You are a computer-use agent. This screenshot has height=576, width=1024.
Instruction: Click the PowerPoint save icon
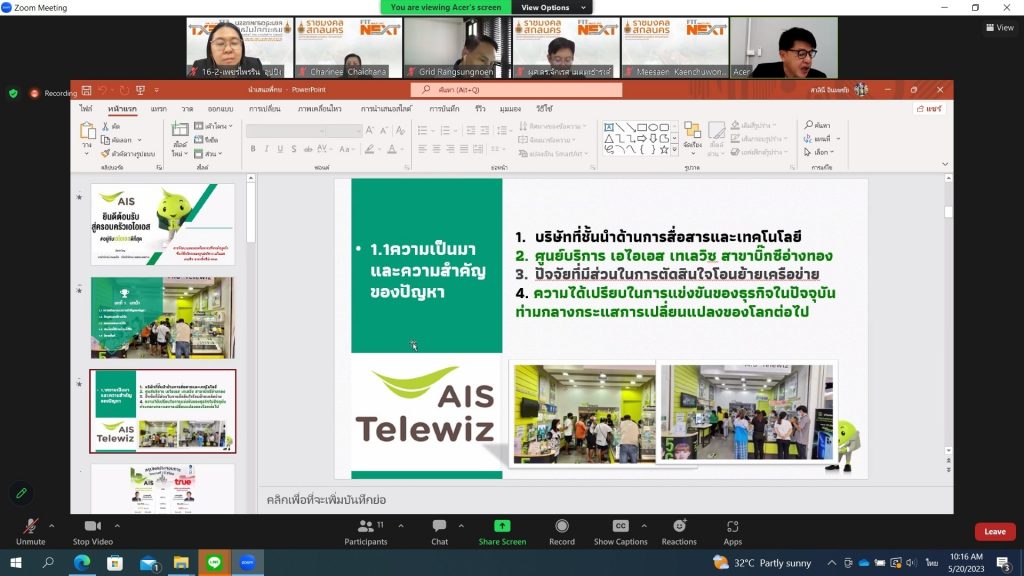pyautogui.click(x=87, y=90)
